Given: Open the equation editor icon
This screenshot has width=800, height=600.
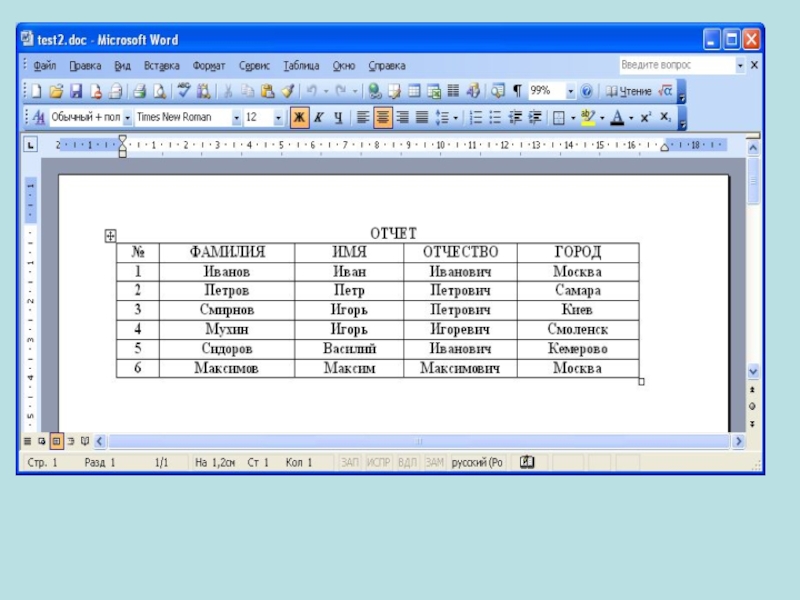Looking at the screenshot, I should 665,91.
